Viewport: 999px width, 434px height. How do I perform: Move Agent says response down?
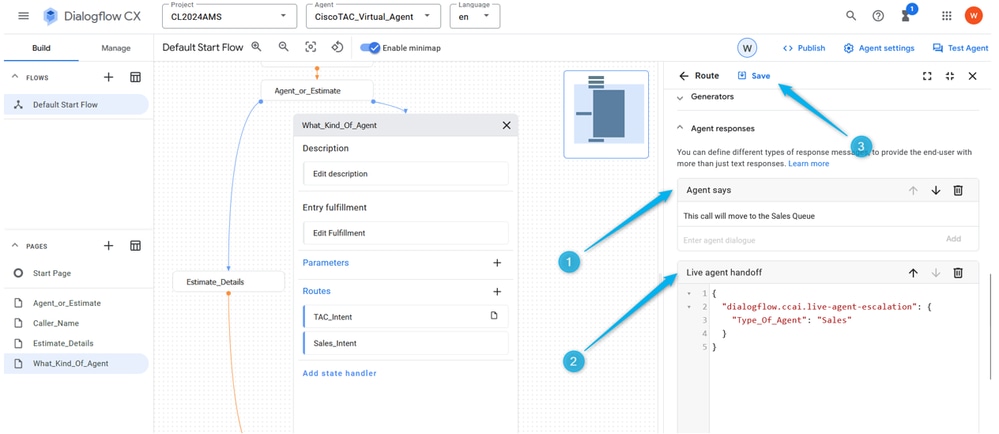[x=936, y=191]
